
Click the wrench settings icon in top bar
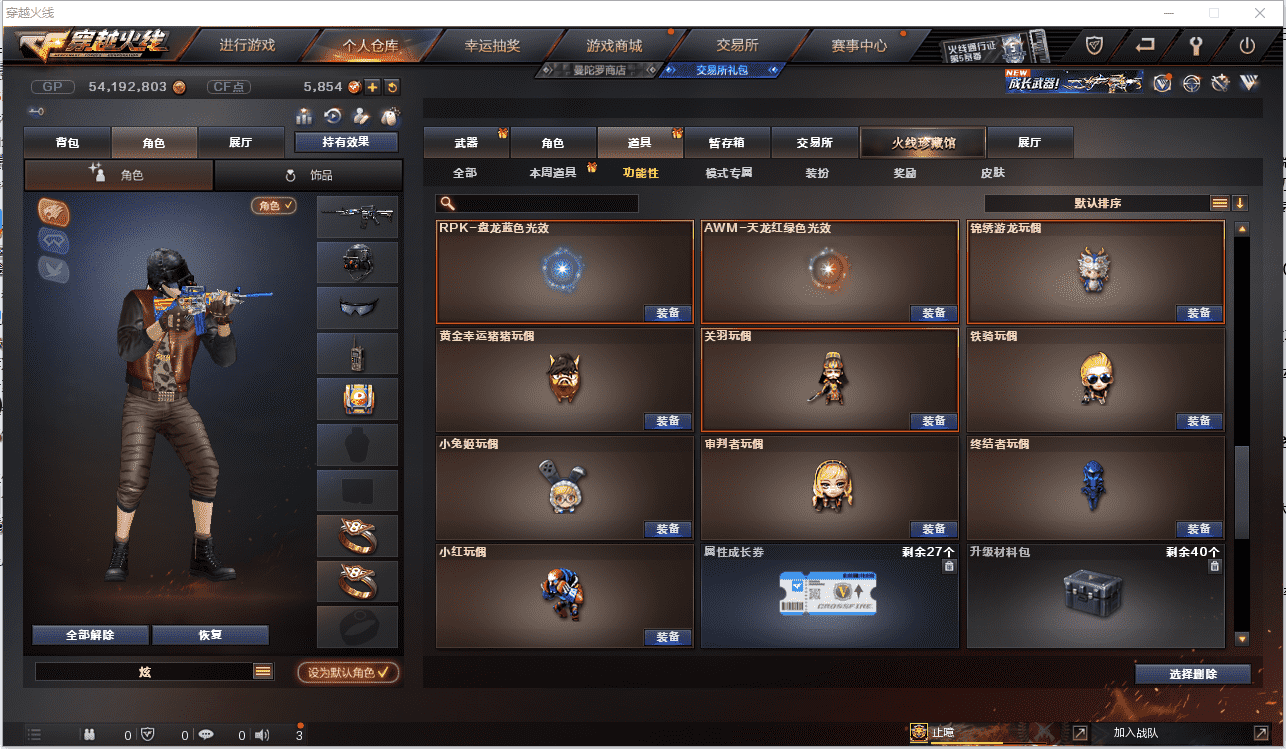click(x=1196, y=45)
